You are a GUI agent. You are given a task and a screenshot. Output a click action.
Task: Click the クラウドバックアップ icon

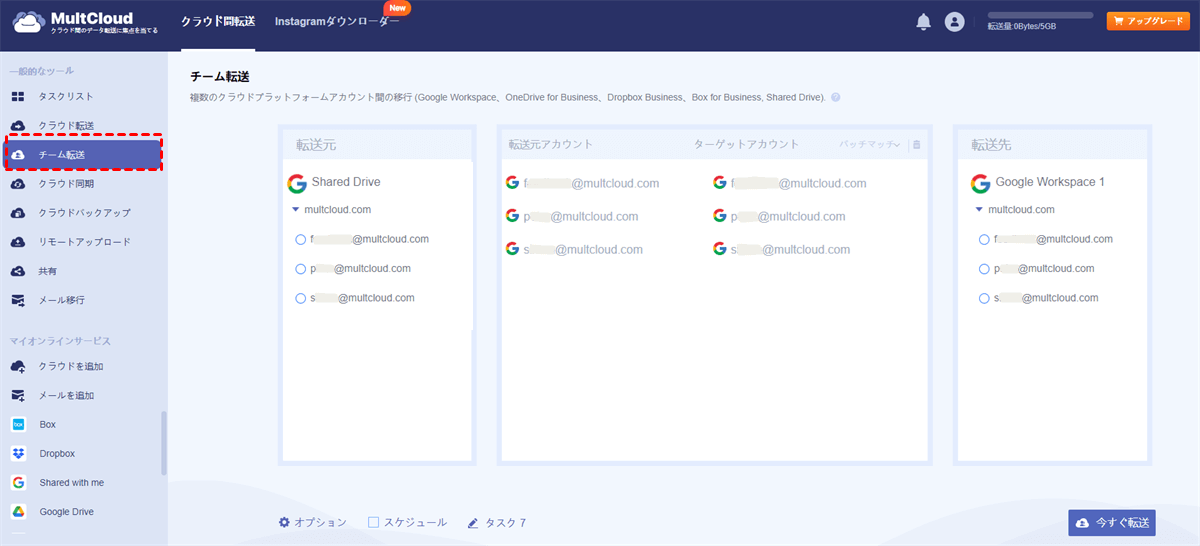click(x=18, y=213)
